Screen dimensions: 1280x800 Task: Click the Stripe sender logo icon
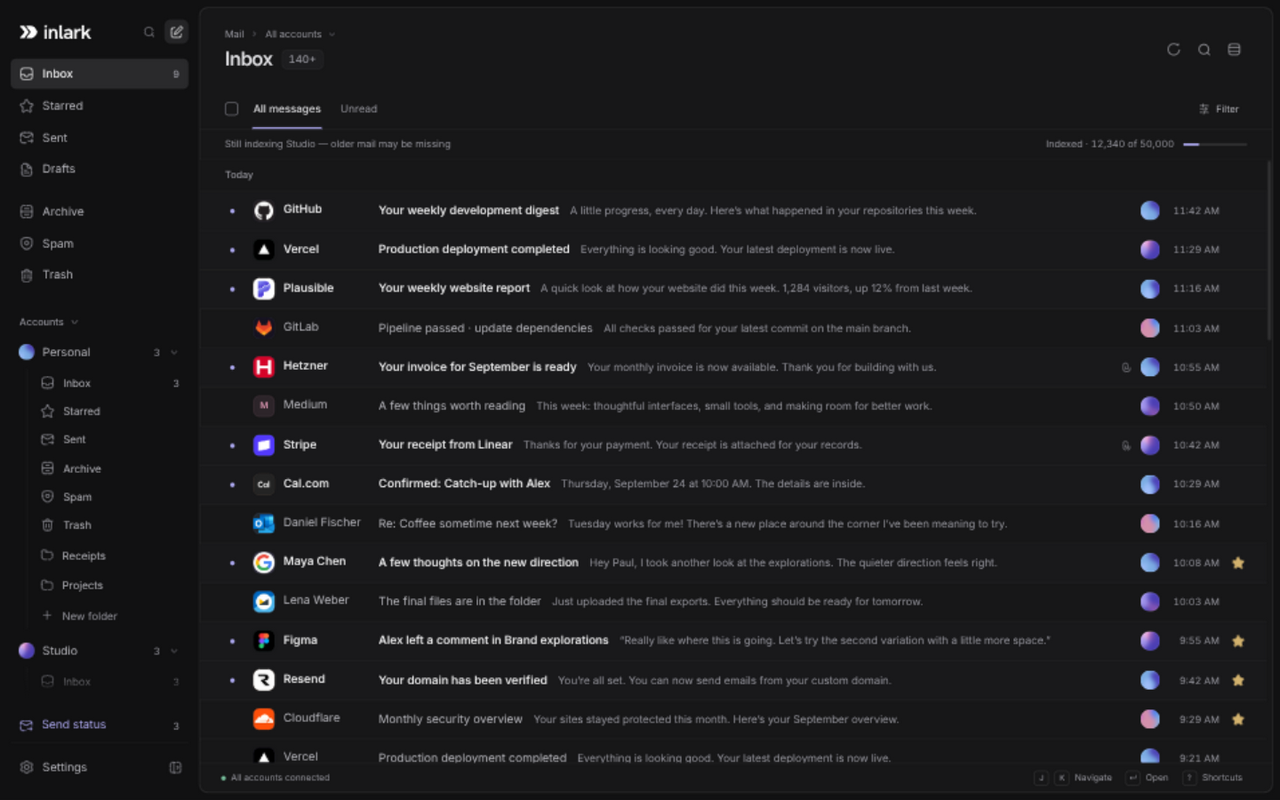(x=264, y=445)
